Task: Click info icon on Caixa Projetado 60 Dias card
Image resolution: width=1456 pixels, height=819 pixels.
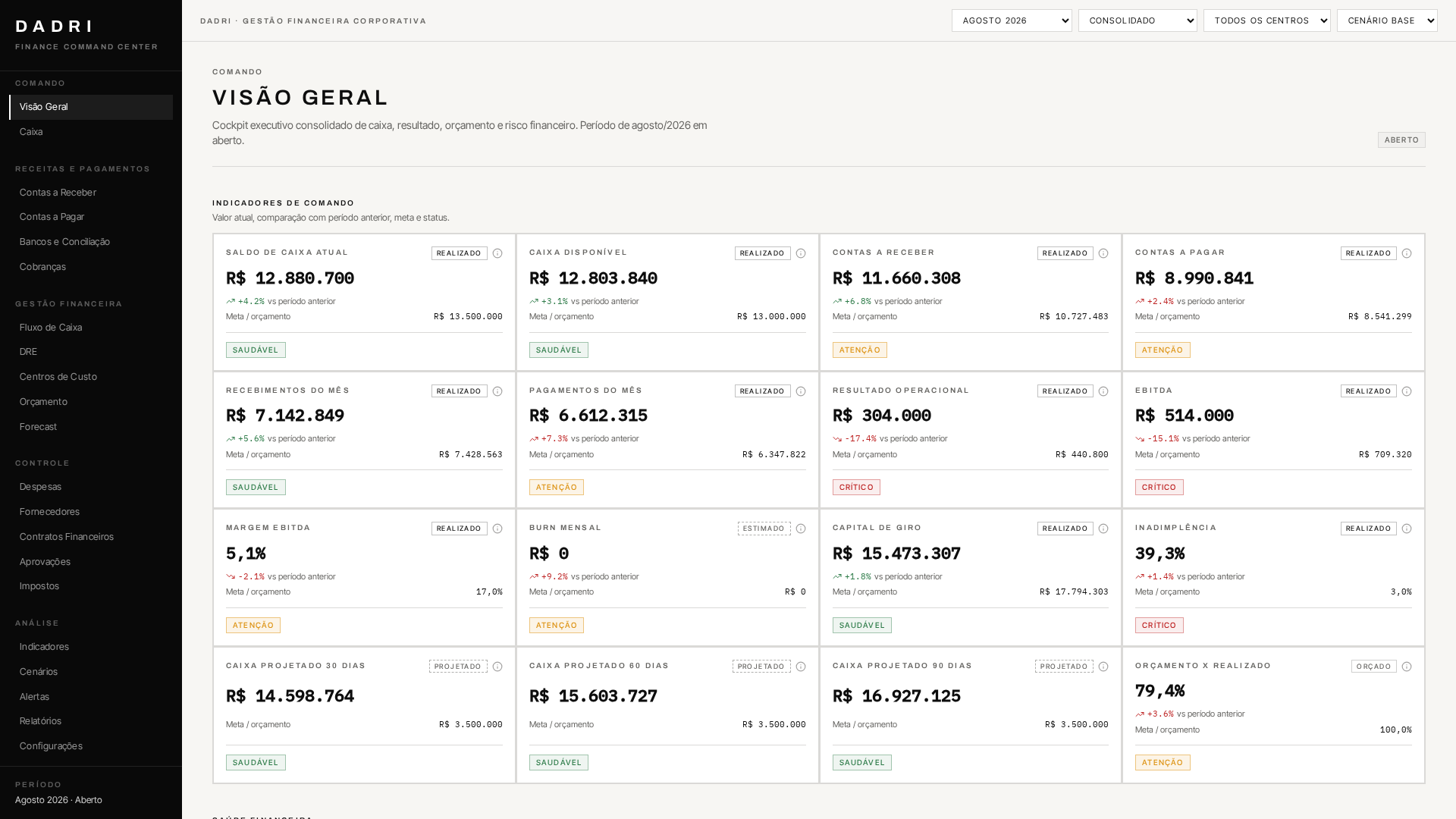Action: (x=801, y=667)
